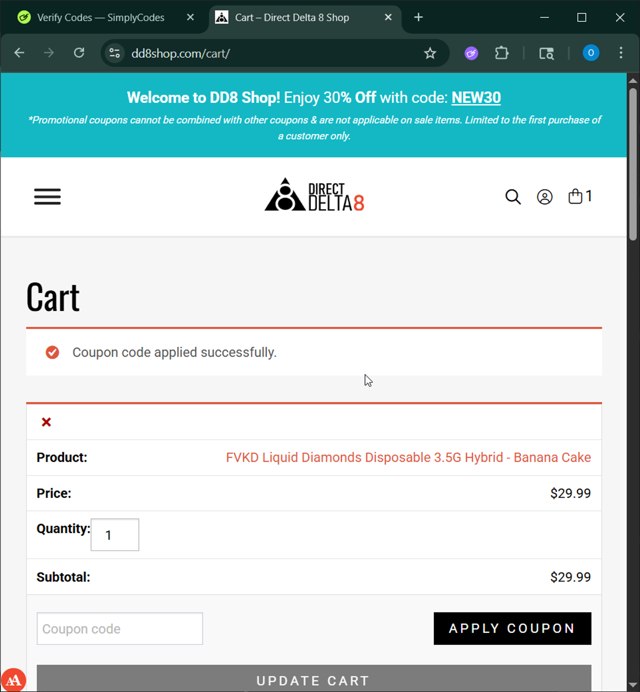Click the page vertical scrollbar thumb
The height and width of the screenshot is (692, 640).
(632, 164)
